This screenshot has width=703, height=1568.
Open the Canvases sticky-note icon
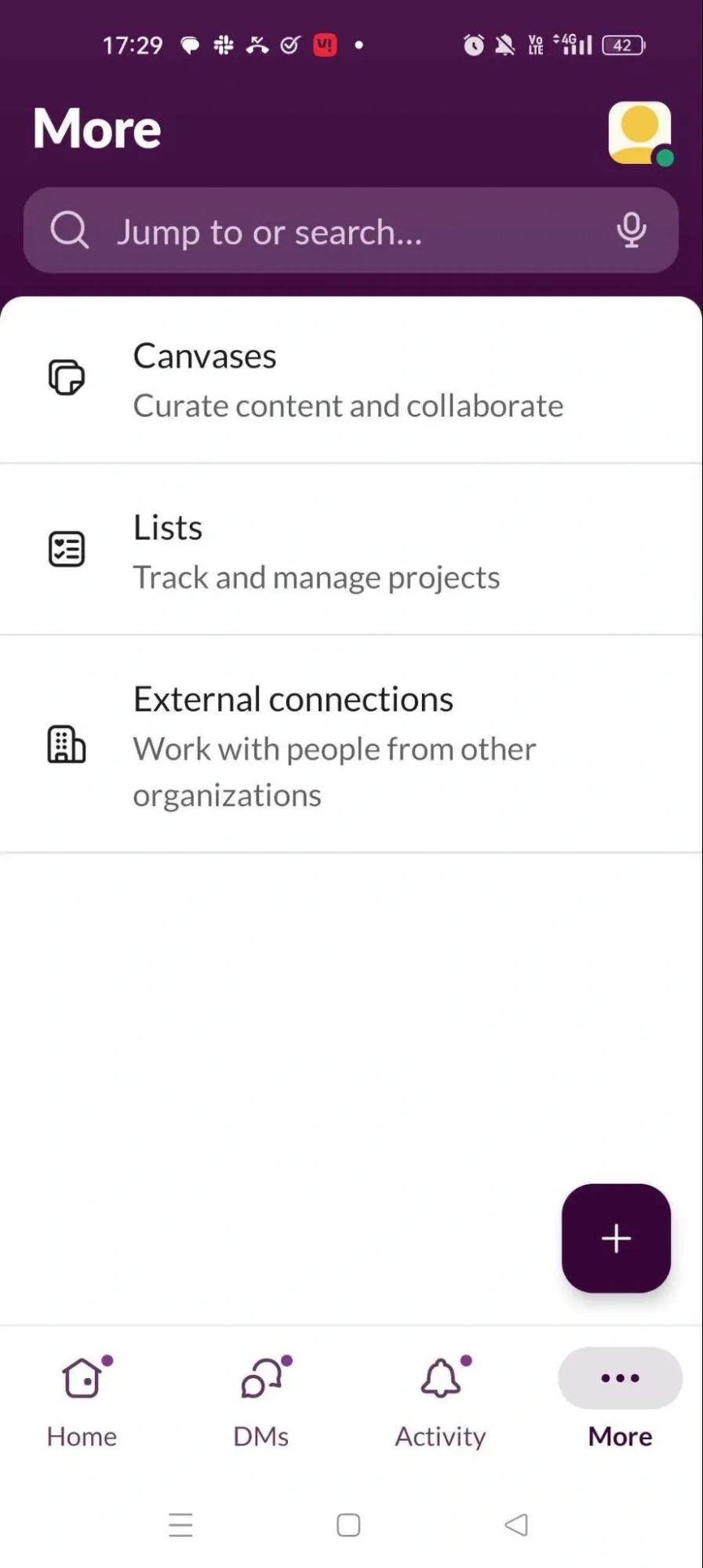click(67, 378)
